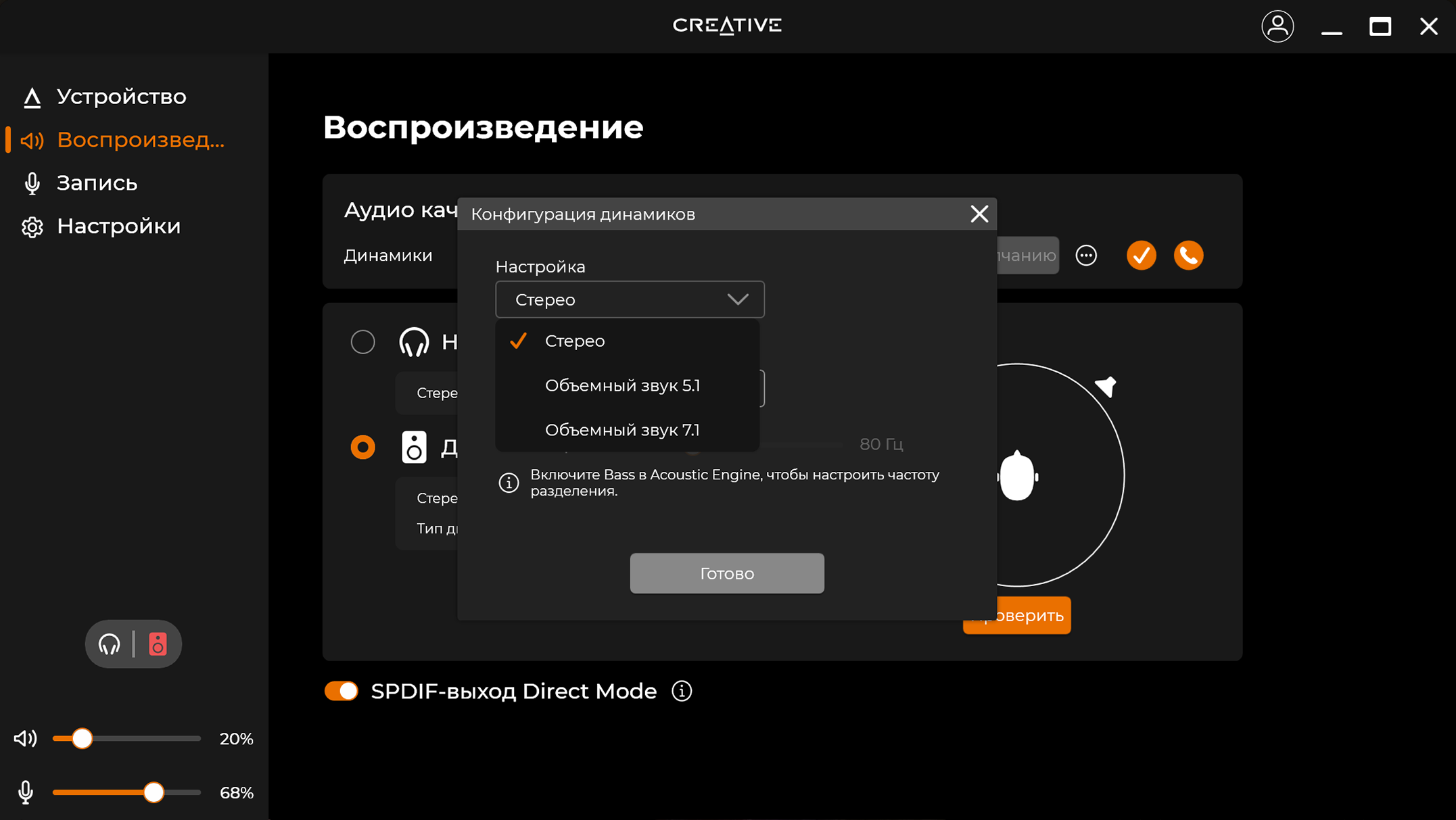
Task: Go to Запись in the sidebar
Action: click(97, 183)
